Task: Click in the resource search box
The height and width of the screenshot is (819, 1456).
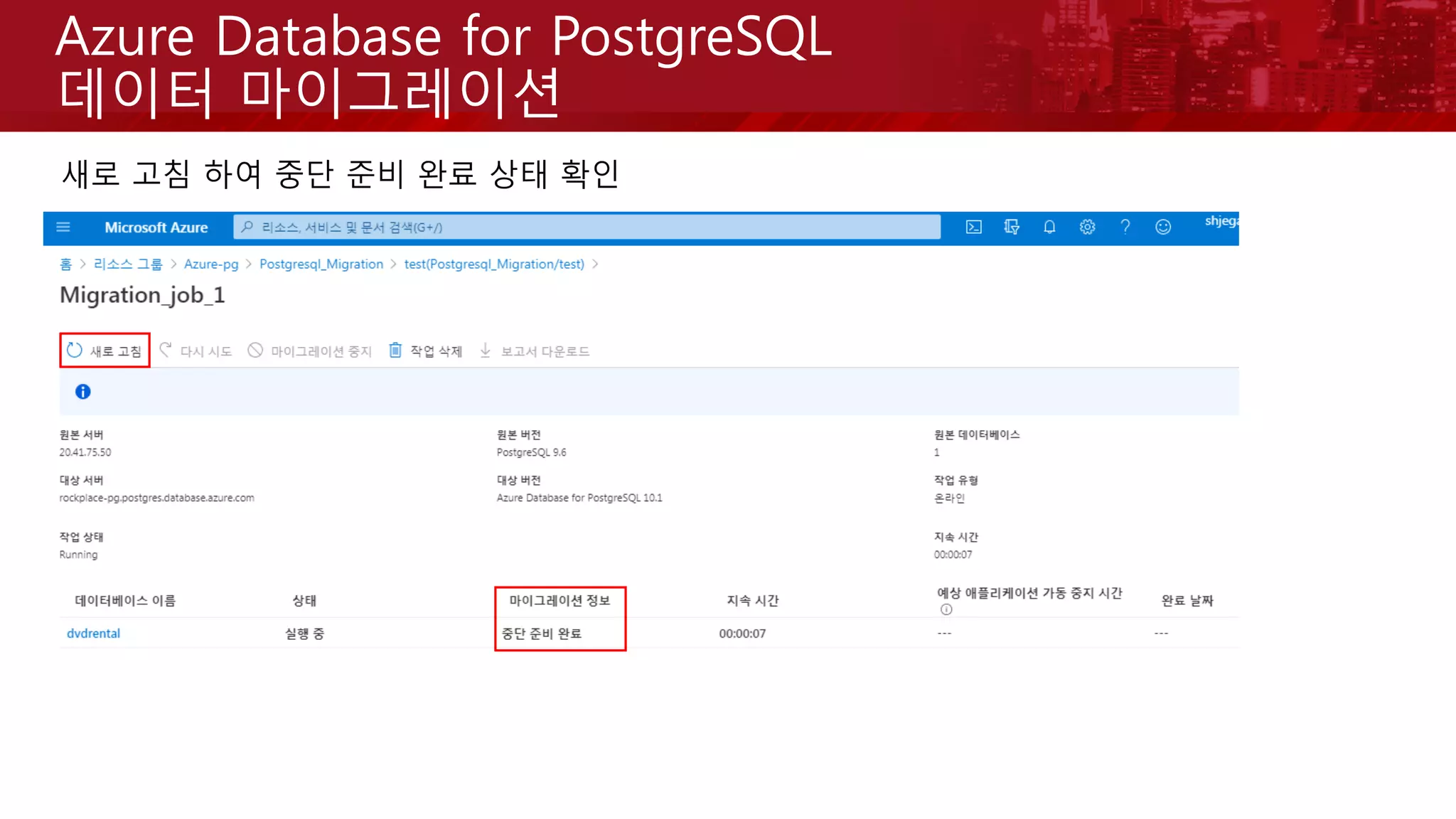Action: [x=587, y=227]
